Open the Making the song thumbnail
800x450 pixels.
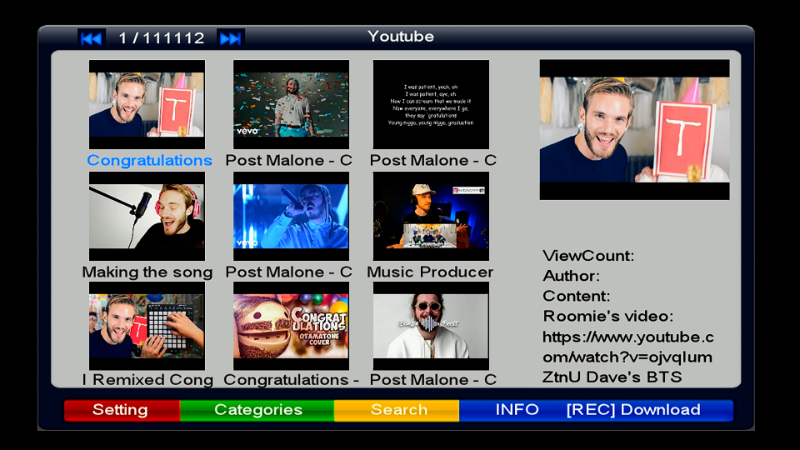[x=147, y=216]
